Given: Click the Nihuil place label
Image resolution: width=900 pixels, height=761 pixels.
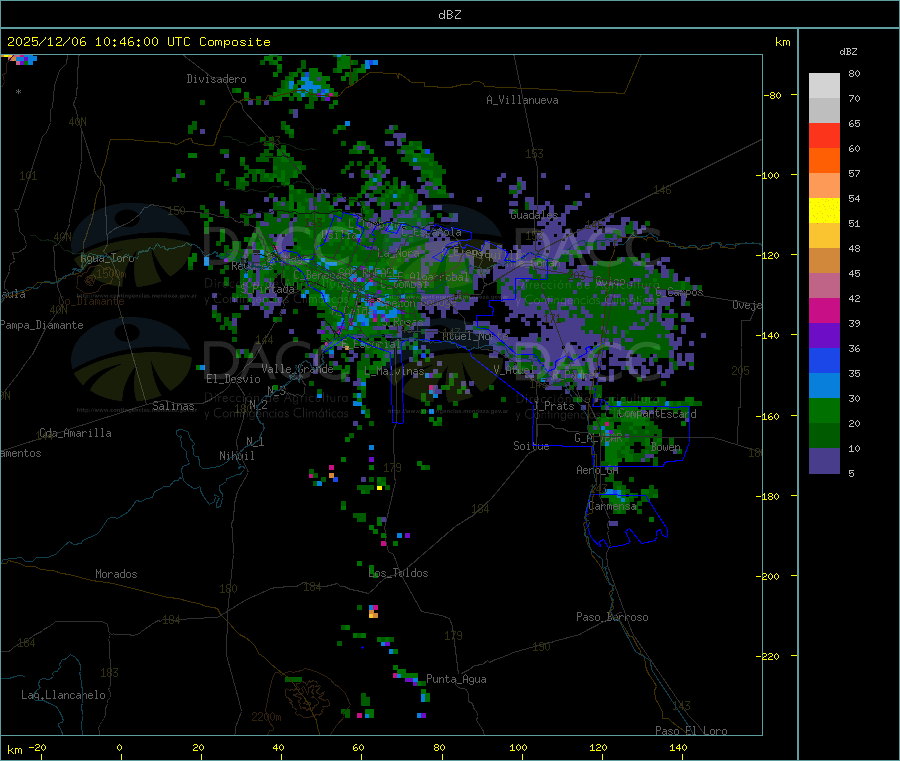Looking at the screenshot, I should pyautogui.click(x=236, y=456).
